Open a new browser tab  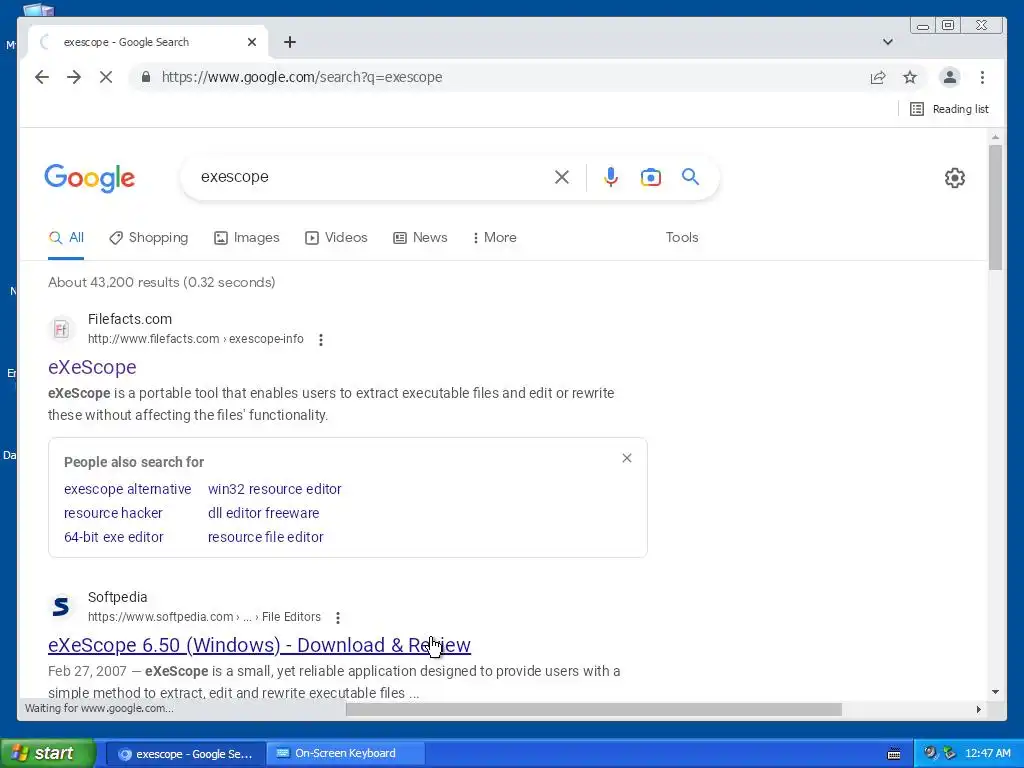point(290,42)
